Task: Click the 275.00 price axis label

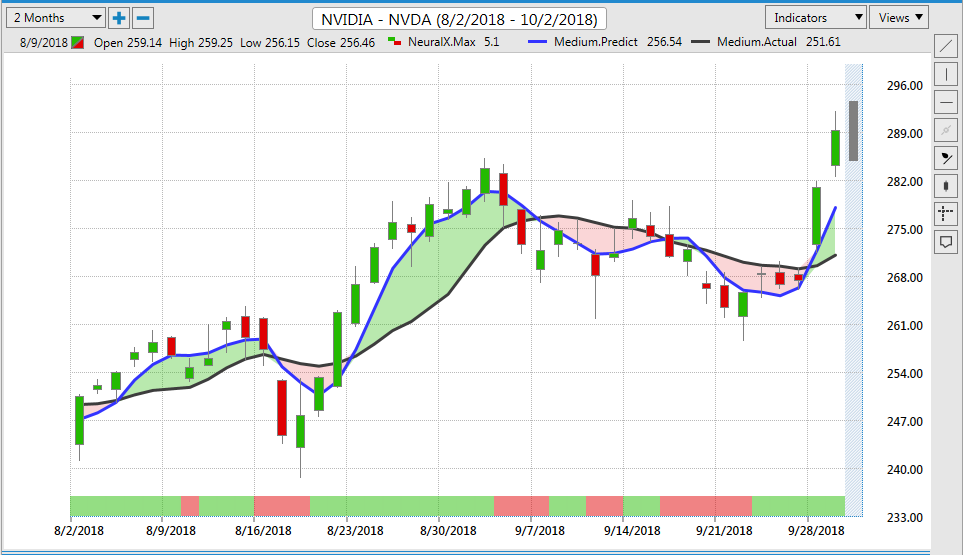Action: [x=905, y=230]
